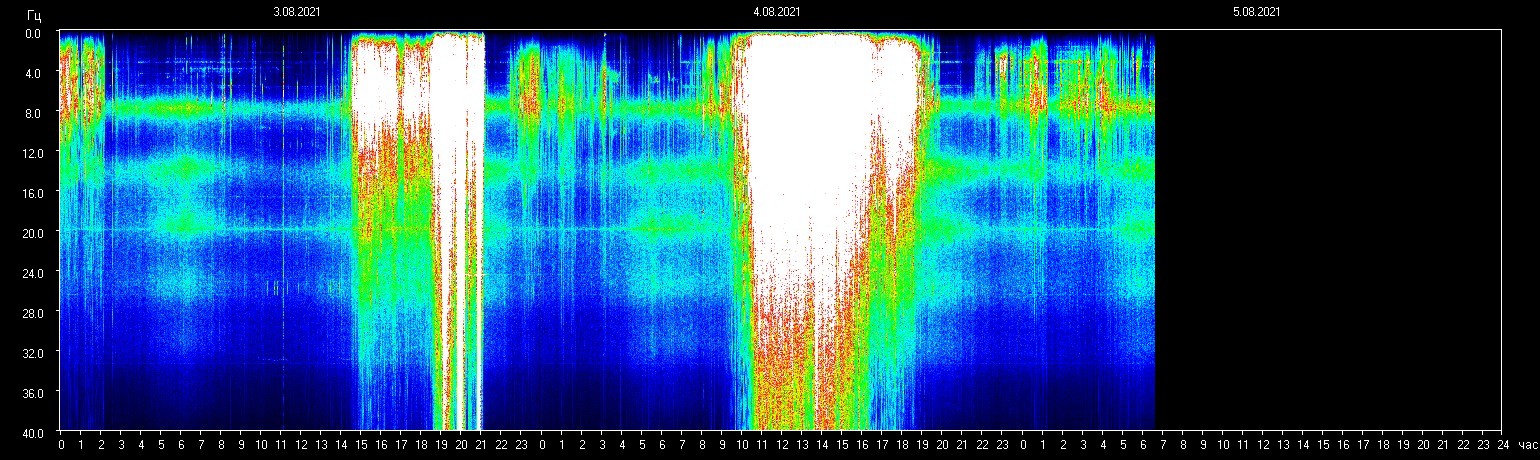Click the час time unit label
Viewport: 1540px width, 460px height.
(1526, 445)
